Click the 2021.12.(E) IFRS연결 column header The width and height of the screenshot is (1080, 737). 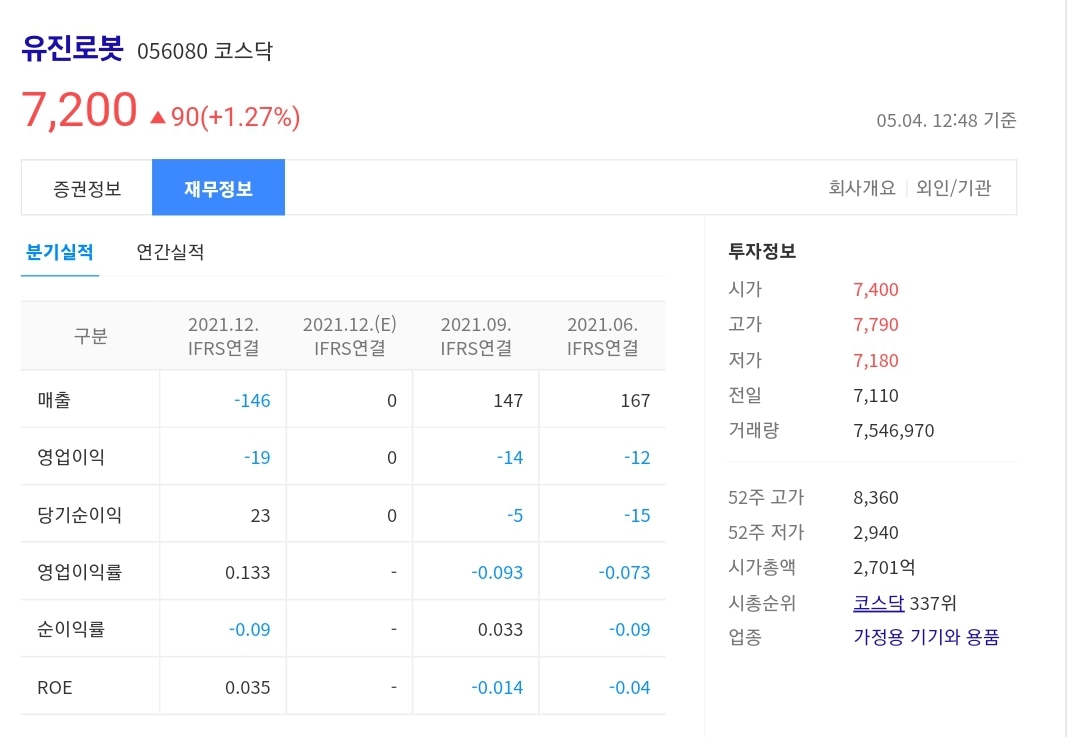(x=349, y=336)
